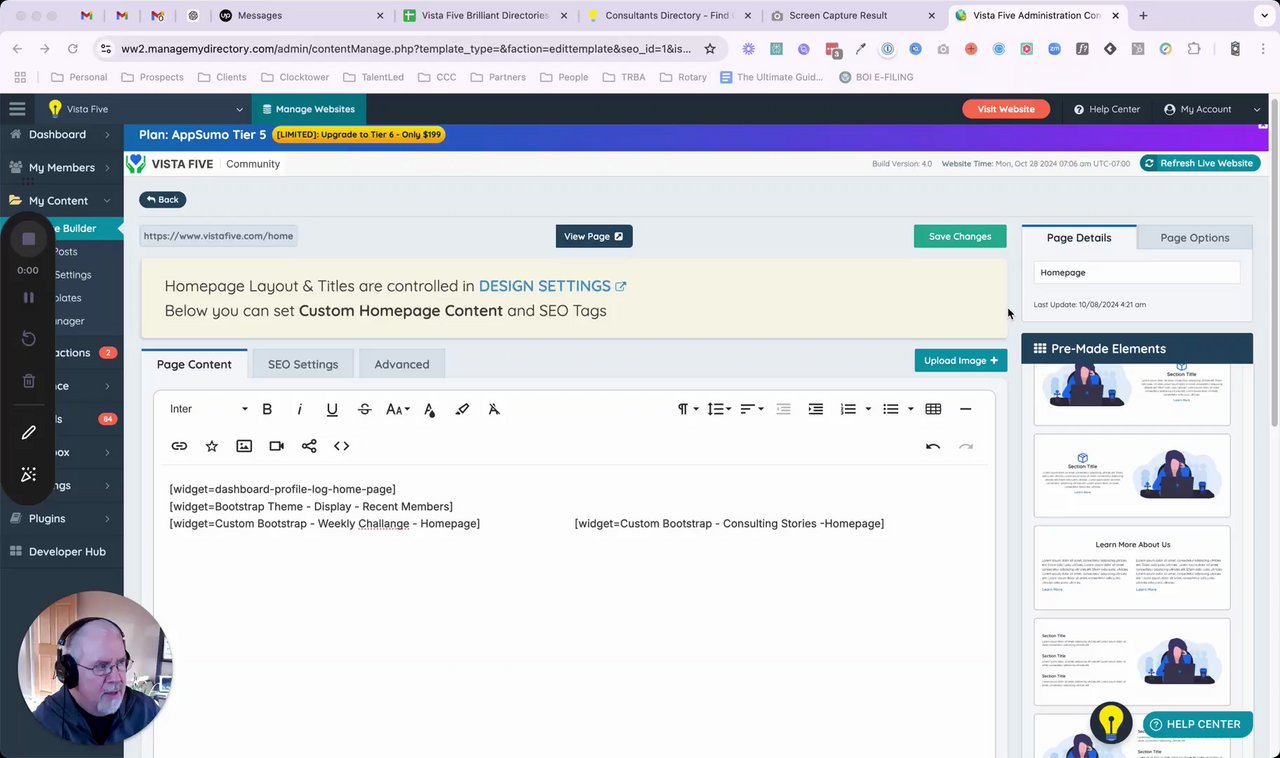Image resolution: width=1280 pixels, height=758 pixels.
Task: Open the text alignment dropdown
Action: click(x=751, y=409)
